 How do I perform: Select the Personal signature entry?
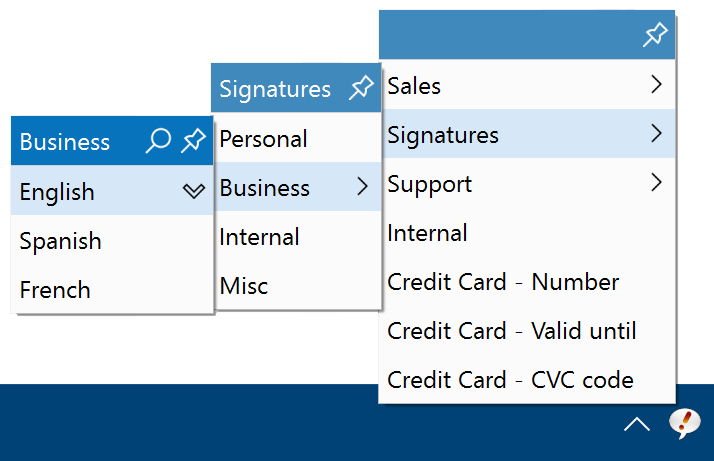297,138
